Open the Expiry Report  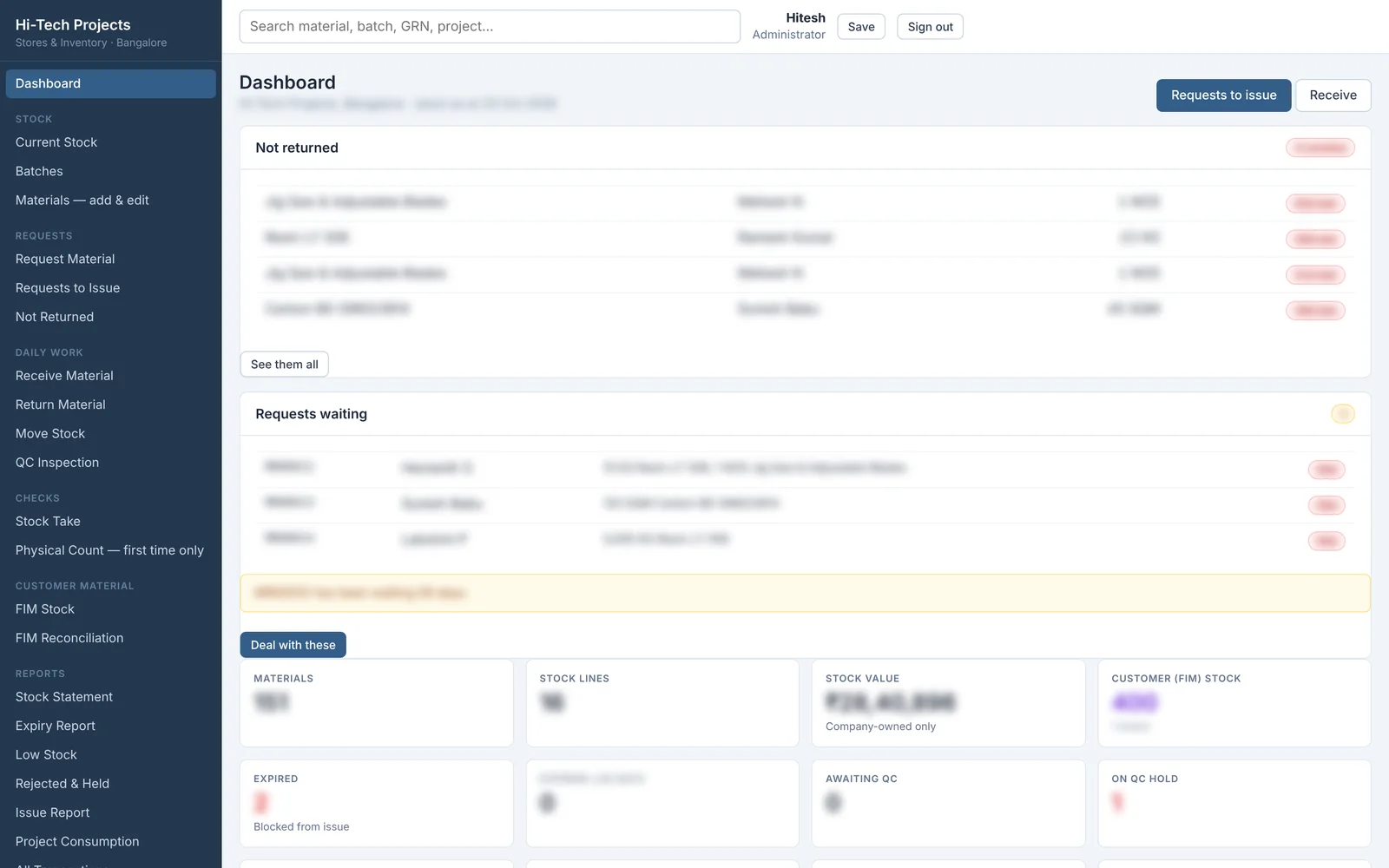[x=110, y=726]
